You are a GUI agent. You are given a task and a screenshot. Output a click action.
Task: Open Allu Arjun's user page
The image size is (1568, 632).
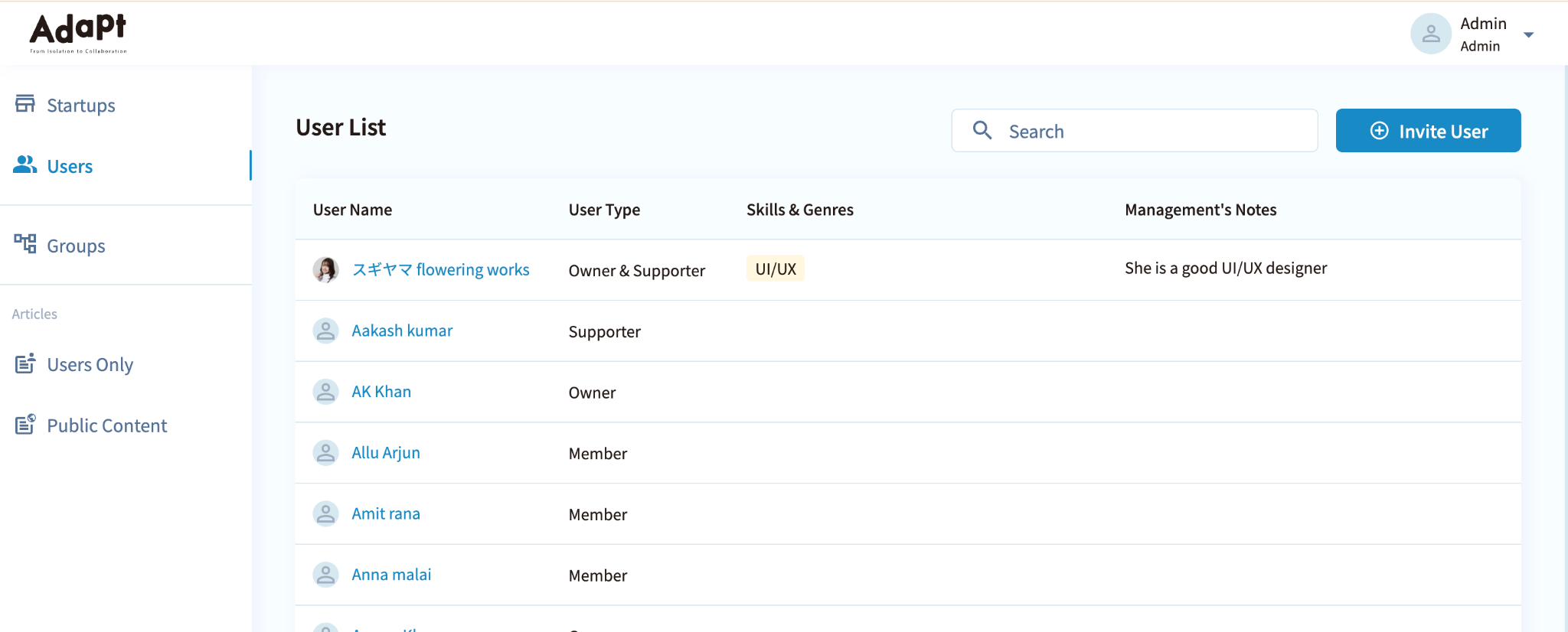click(x=386, y=452)
